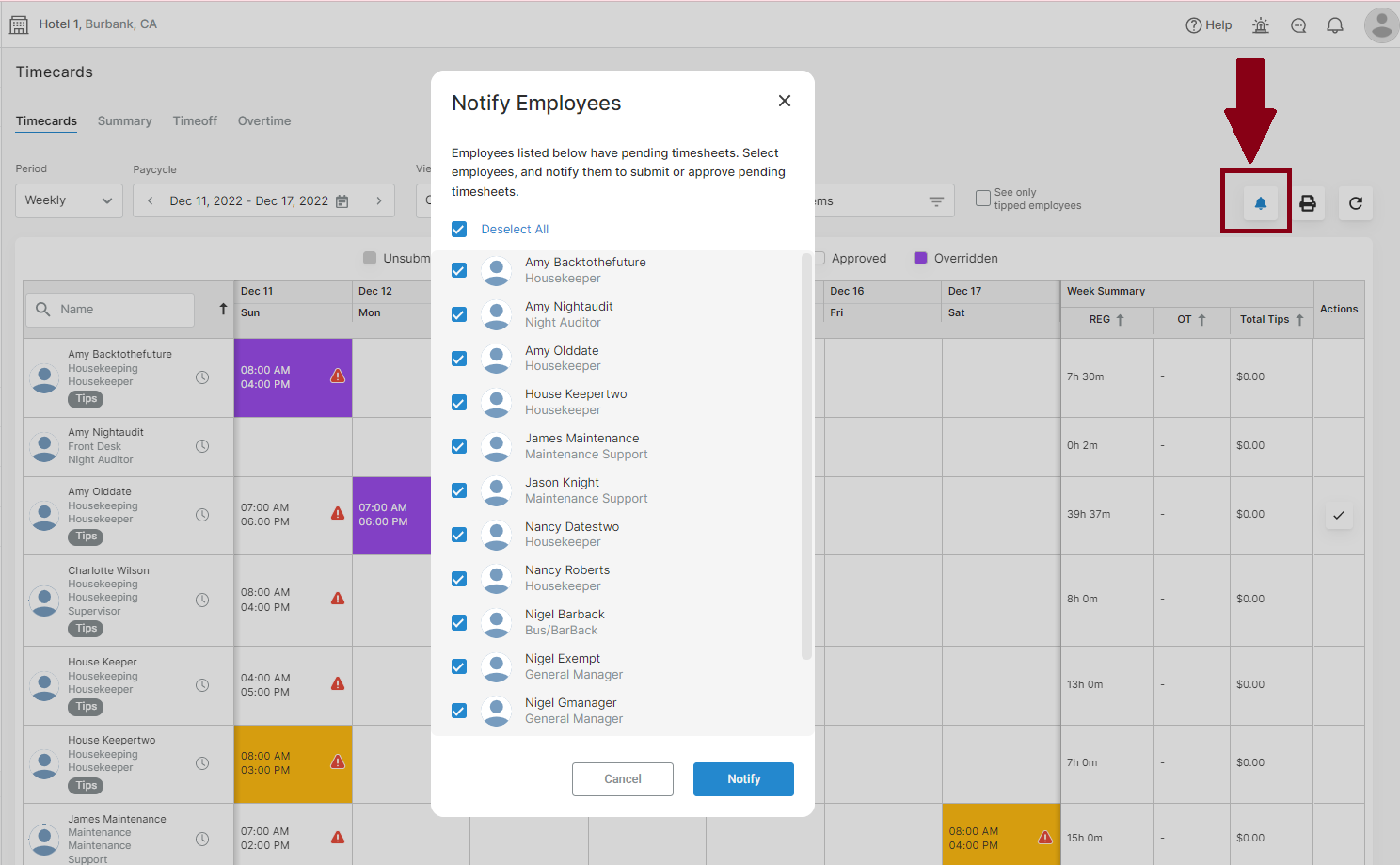Click the alert siren icon

[1261, 25]
